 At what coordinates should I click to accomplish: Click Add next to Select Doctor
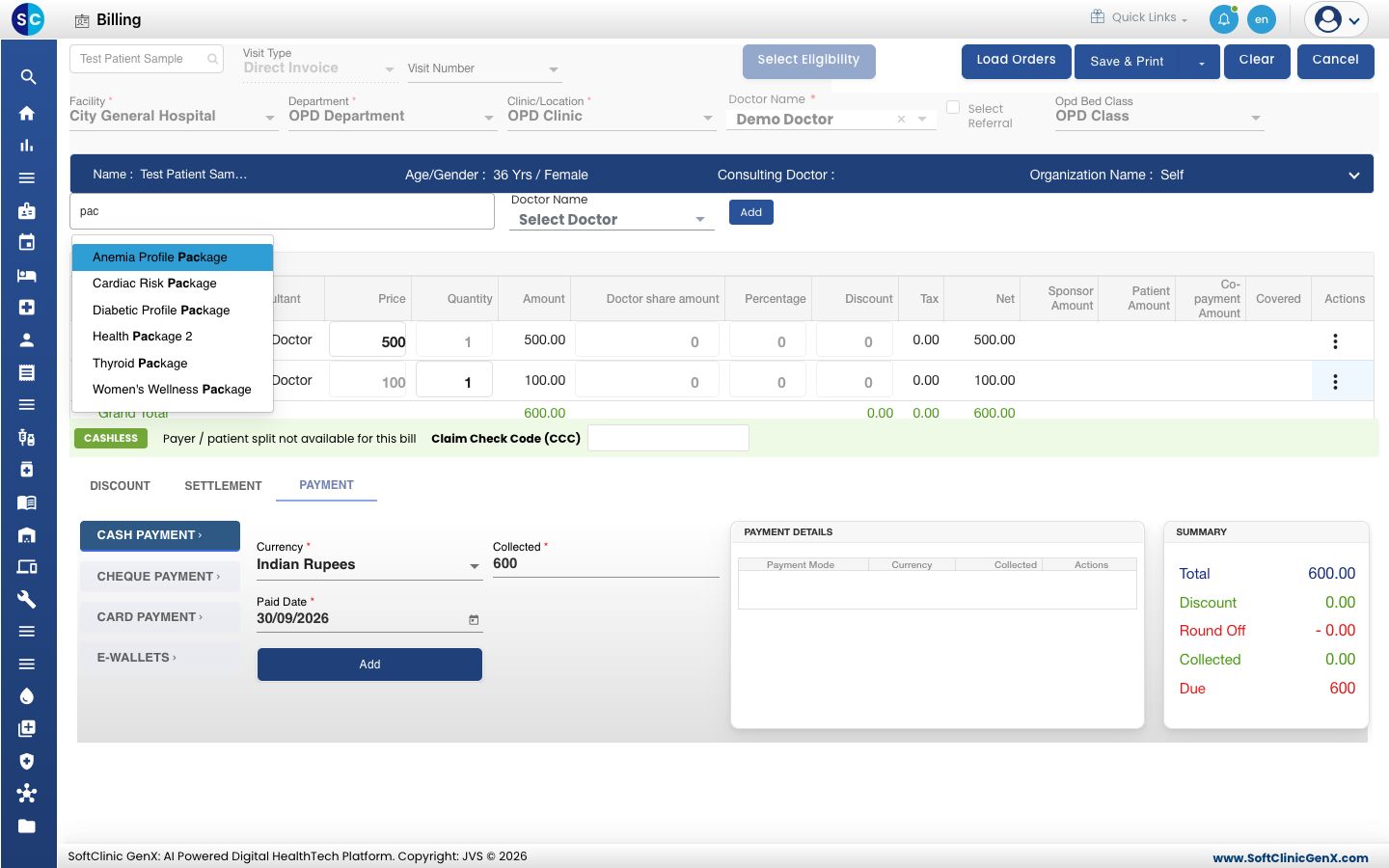click(x=751, y=212)
